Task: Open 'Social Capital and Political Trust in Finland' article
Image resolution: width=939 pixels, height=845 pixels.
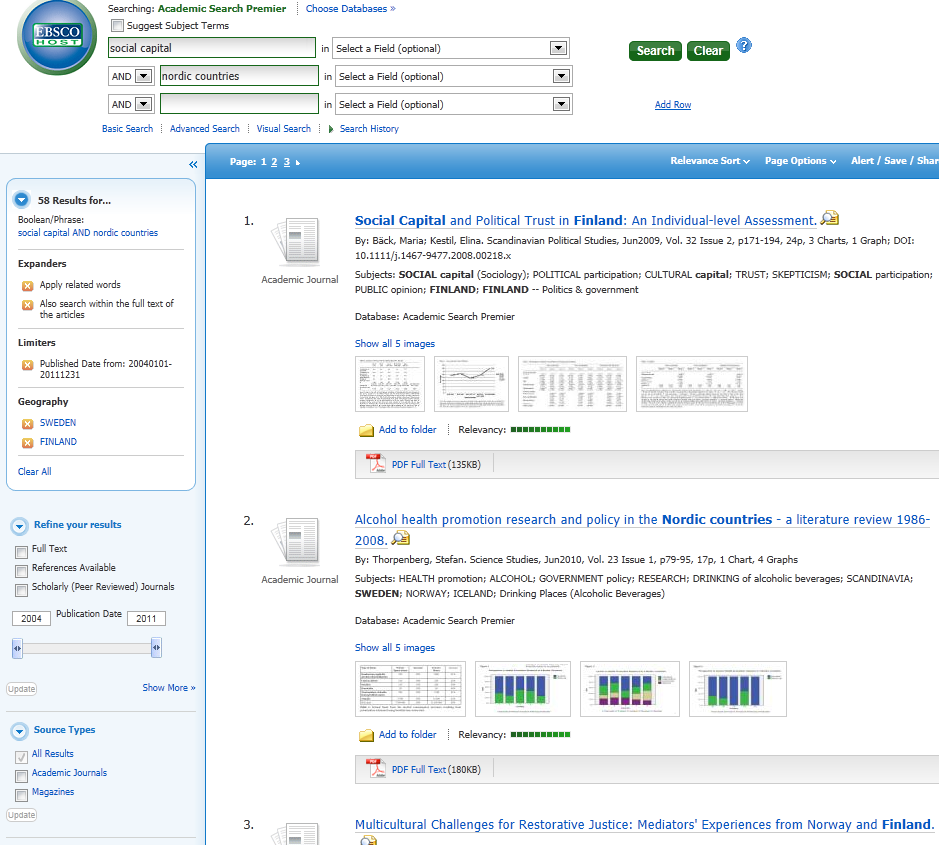Action: pyautogui.click(x=585, y=220)
